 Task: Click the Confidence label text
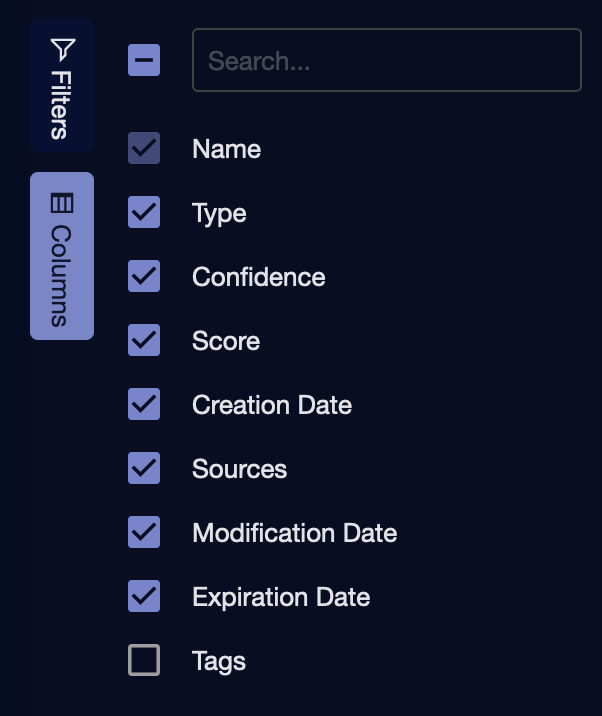(x=259, y=277)
